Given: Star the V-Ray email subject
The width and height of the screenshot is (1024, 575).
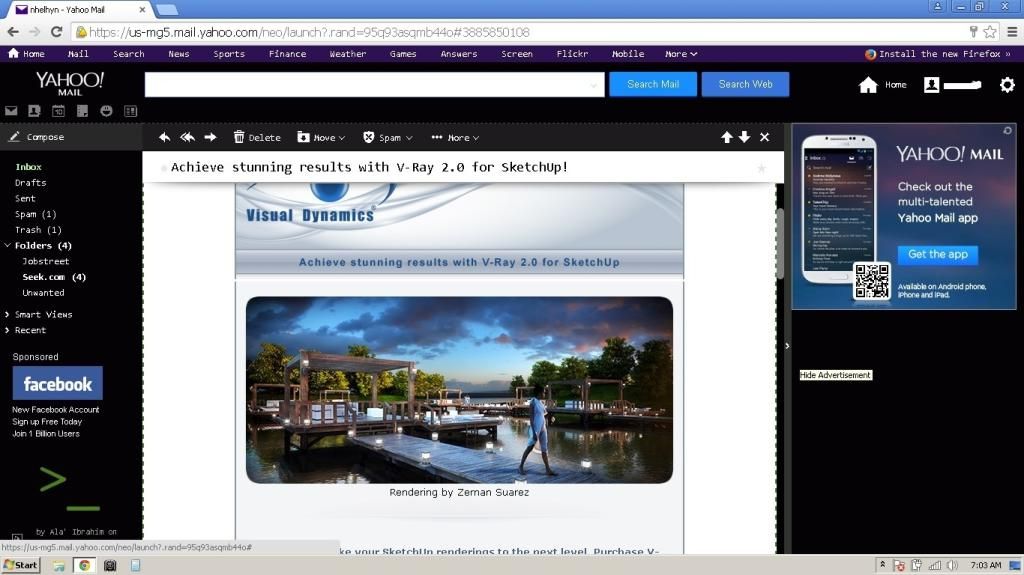Looking at the screenshot, I should coord(761,168).
